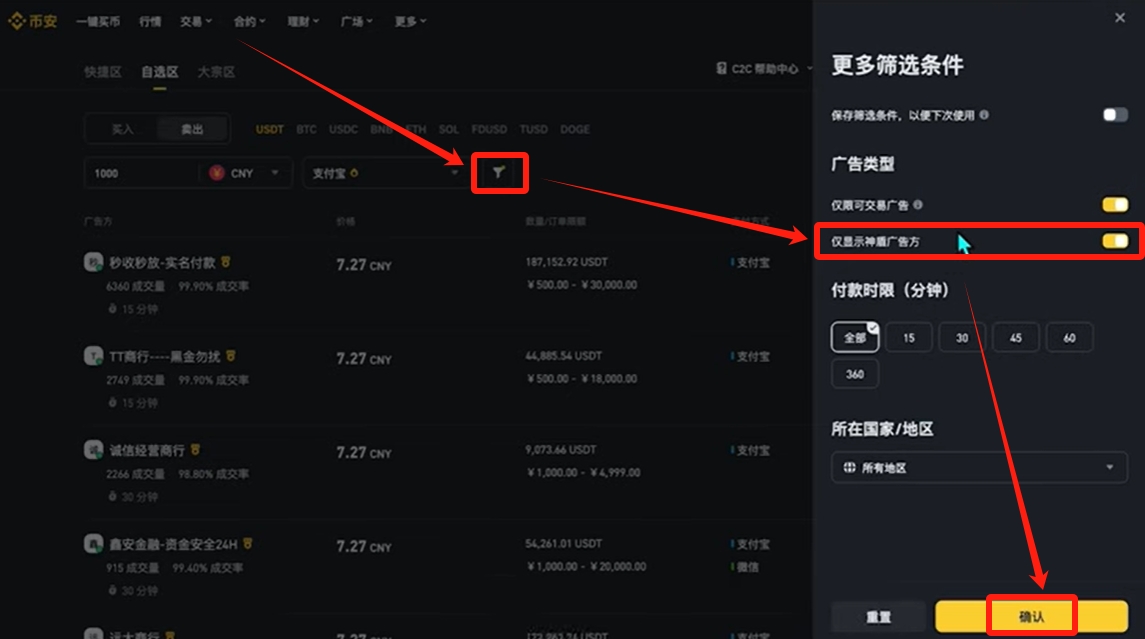
Task: Open 交易 menu in top navigation
Action: [196, 21]
